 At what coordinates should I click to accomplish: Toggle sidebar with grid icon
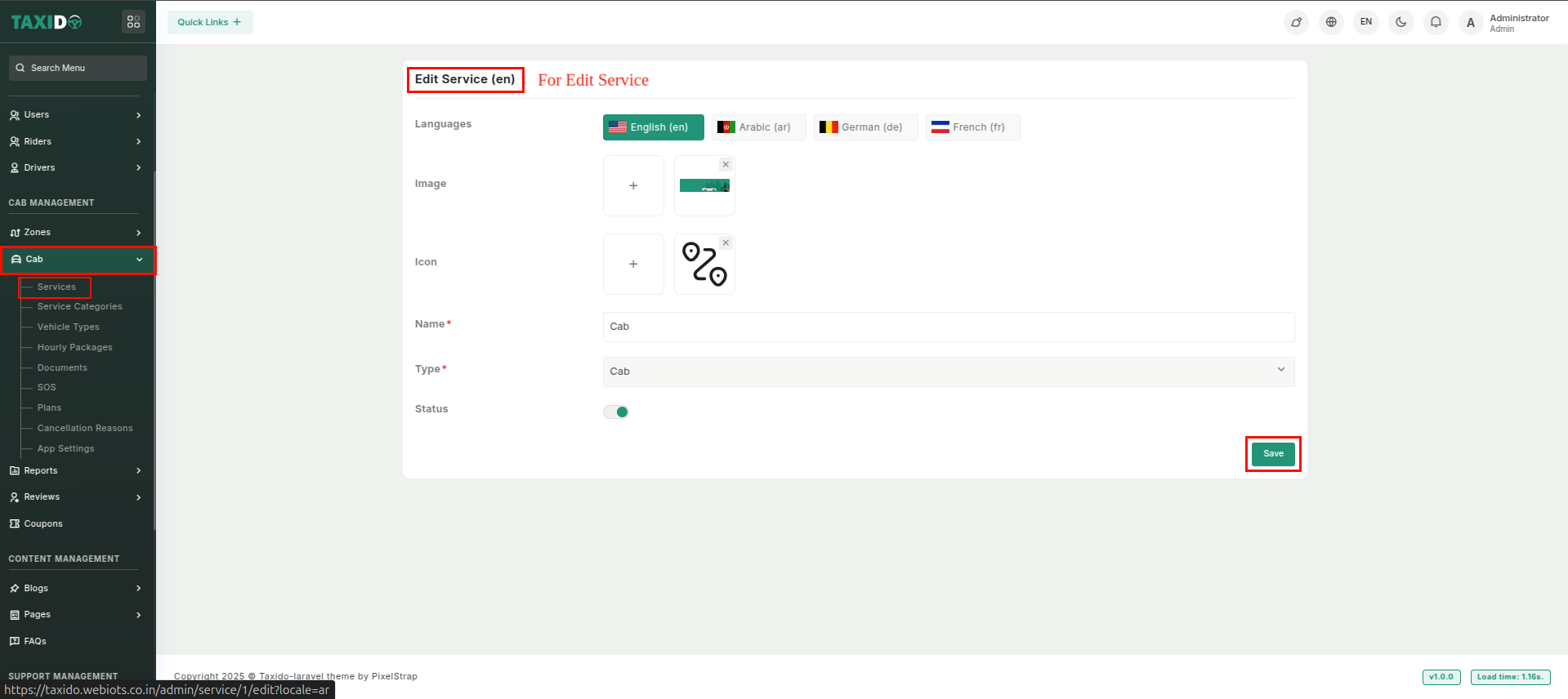[x=133, y=22]
